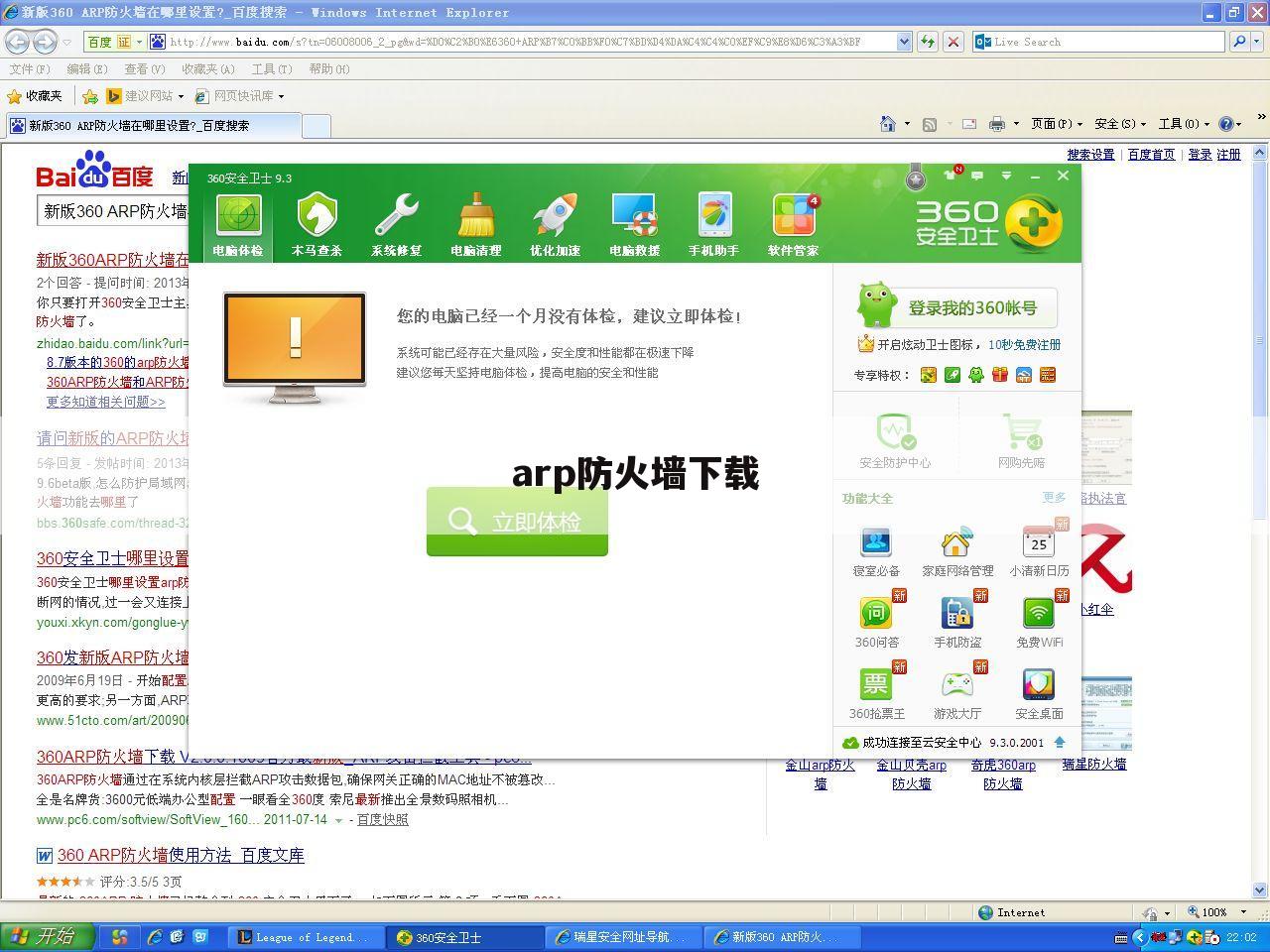Image resolution: width=1270 pixels, height=952 pixels.
Task: Open the 安全防护中心 shield icon
Action: pyautogui.click(x=895, y=440)
